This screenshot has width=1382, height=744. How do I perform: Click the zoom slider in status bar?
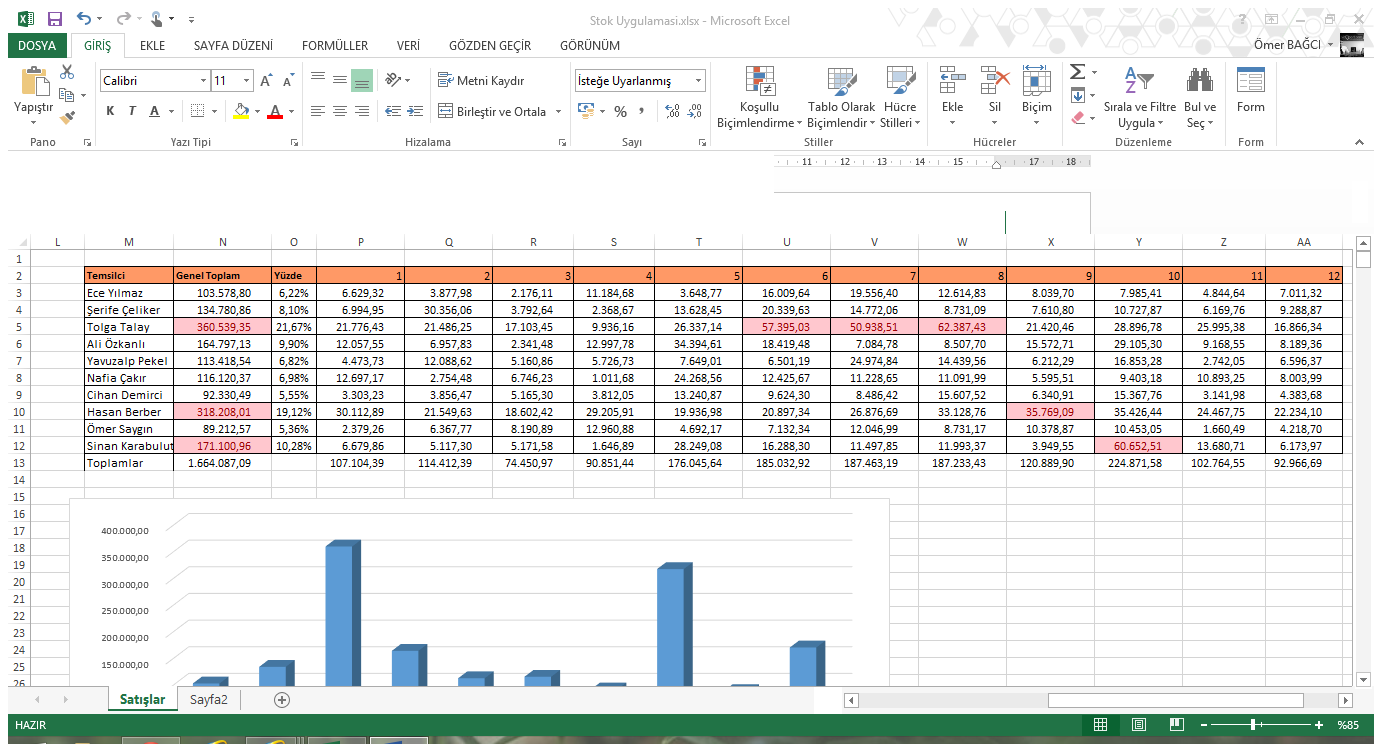(1254, 725)
